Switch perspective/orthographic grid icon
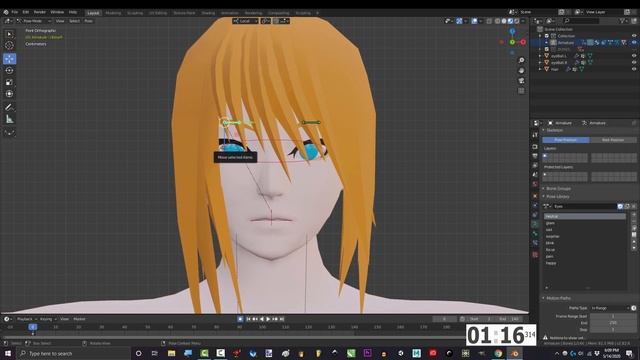Screen dimensions: 640x360 point(521,91)
